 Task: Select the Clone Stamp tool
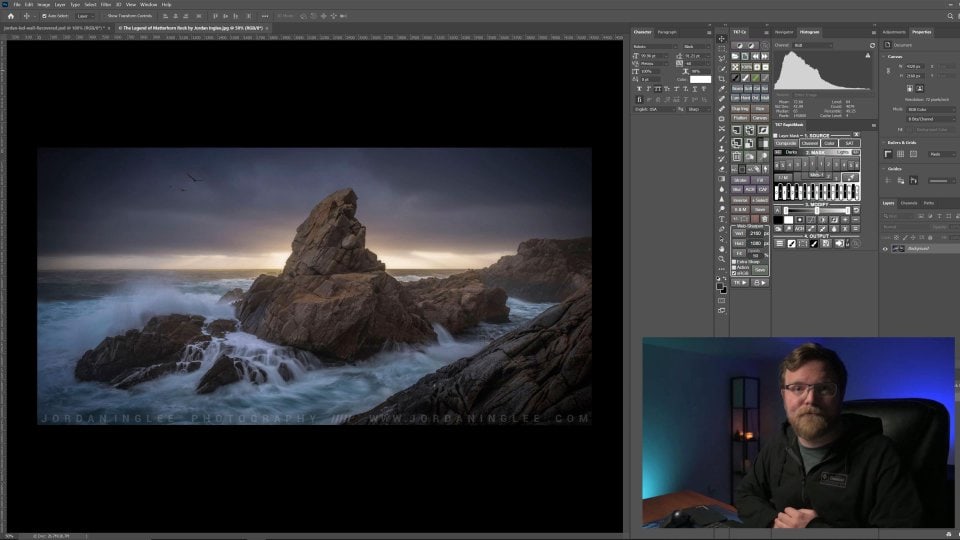tap(722, 149)
